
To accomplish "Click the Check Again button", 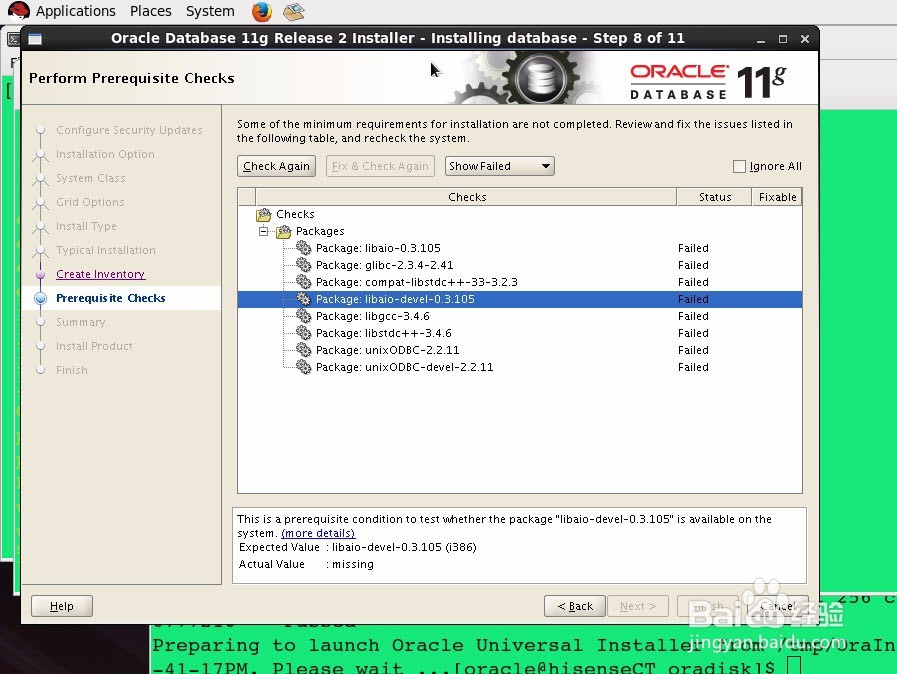I will 276,166.
